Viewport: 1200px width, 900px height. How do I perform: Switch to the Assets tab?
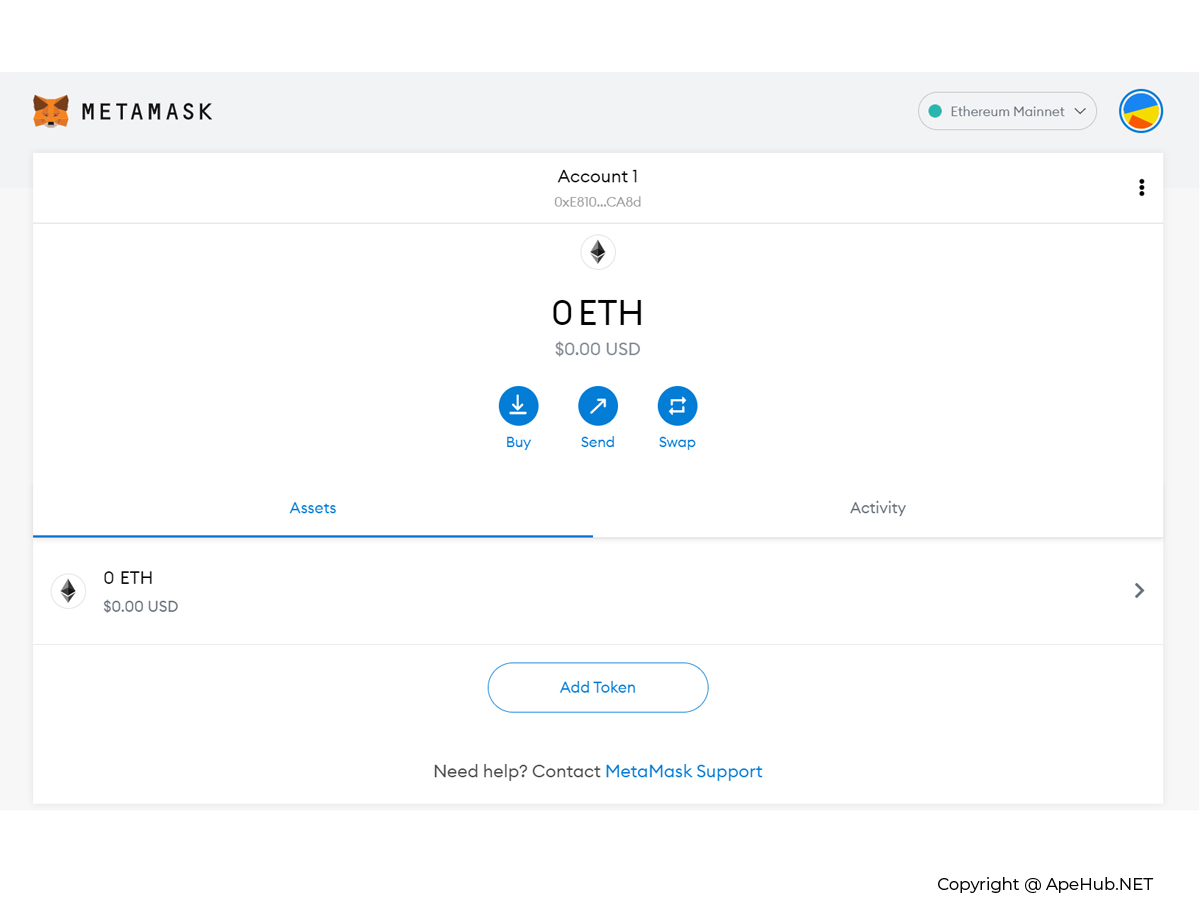313,508
